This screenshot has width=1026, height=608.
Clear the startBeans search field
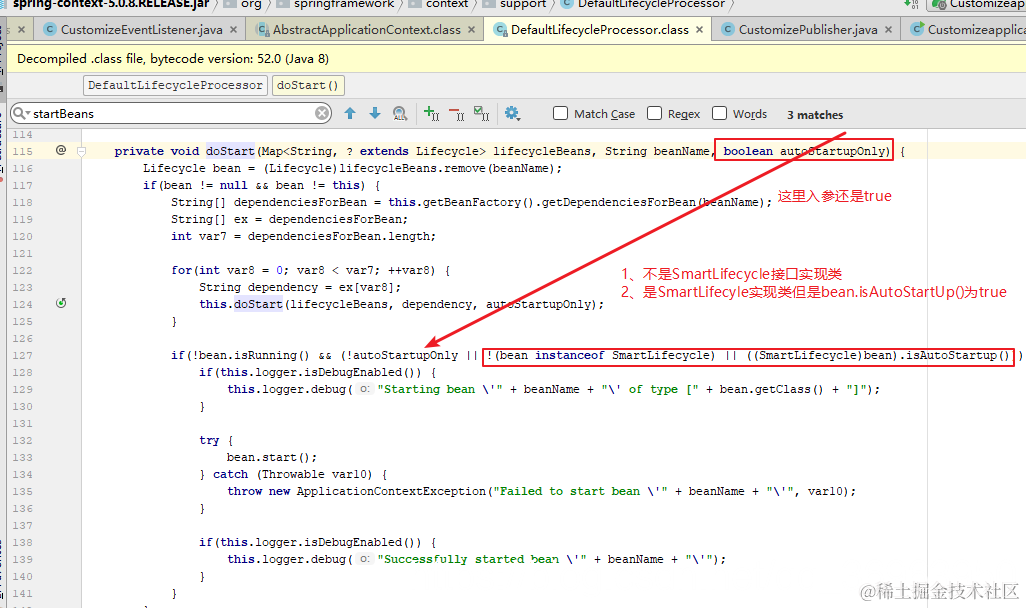(322, 113)
